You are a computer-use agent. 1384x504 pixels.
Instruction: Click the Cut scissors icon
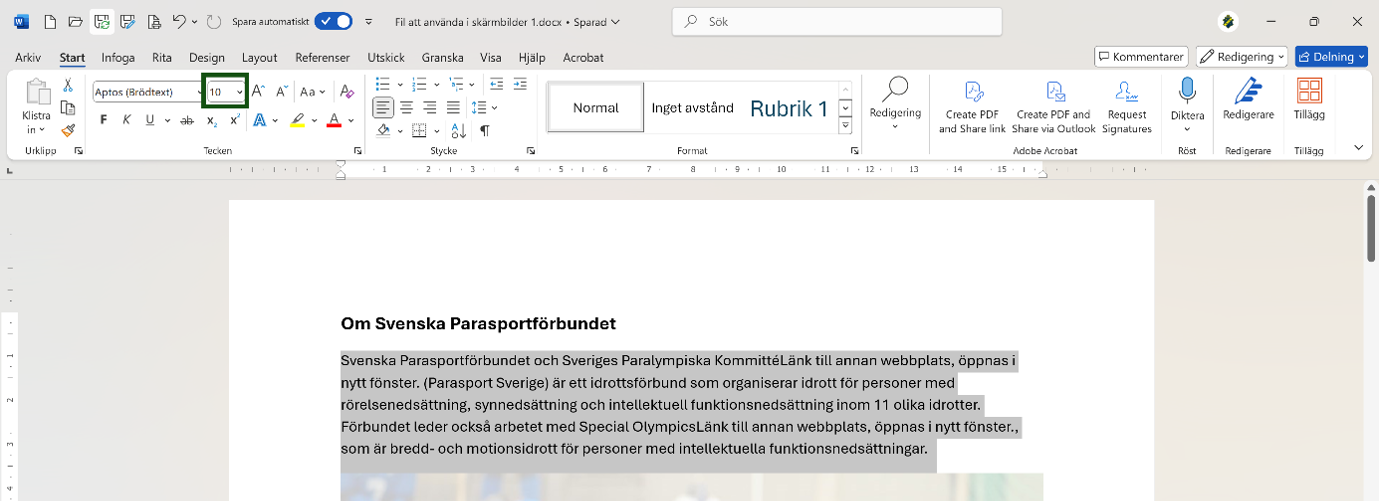[x=68, y=86]
